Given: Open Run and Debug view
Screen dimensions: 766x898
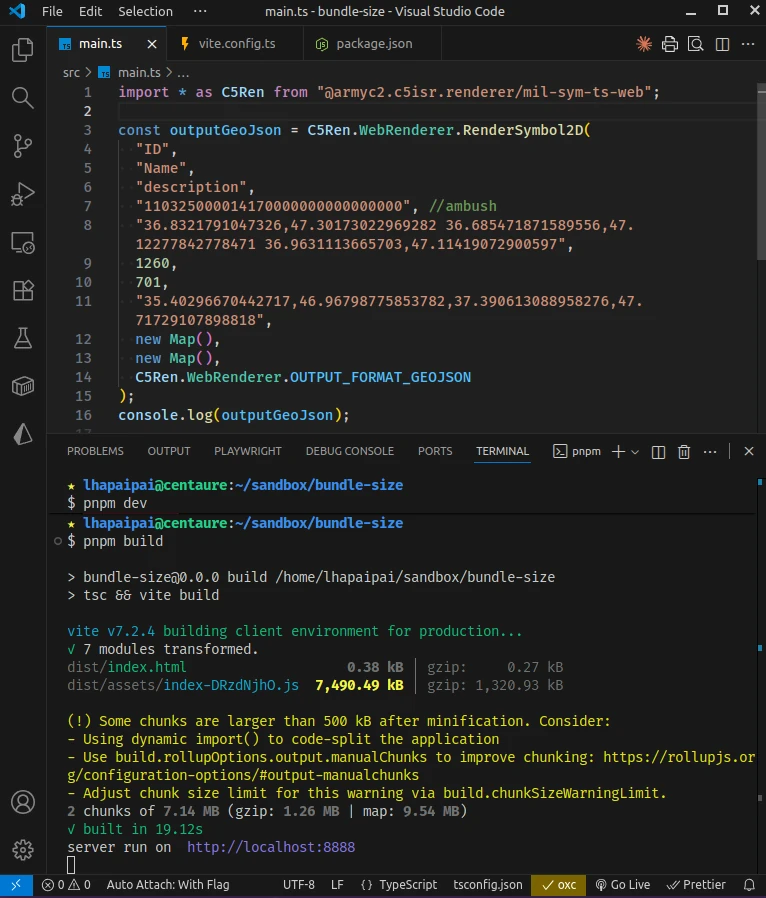Looking at the screenshot, I should [23, 194].
